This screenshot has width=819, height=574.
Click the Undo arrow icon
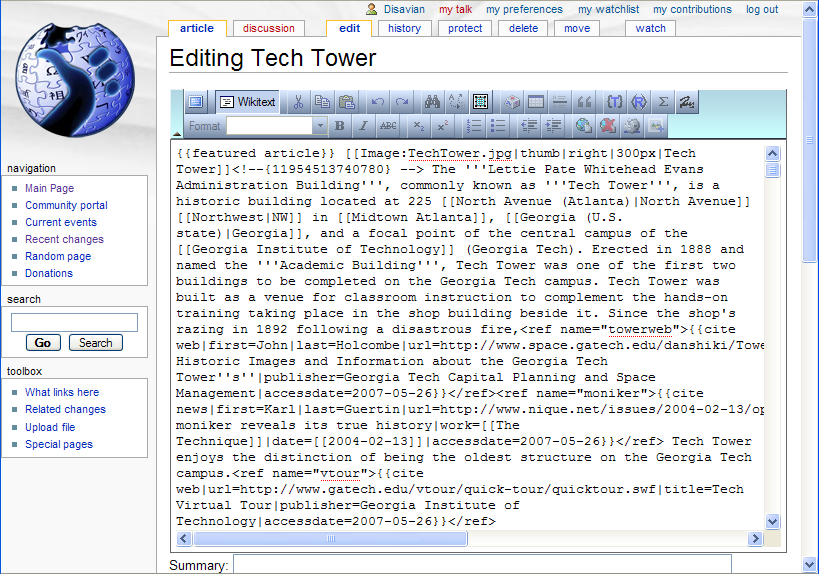pos(378,102)
